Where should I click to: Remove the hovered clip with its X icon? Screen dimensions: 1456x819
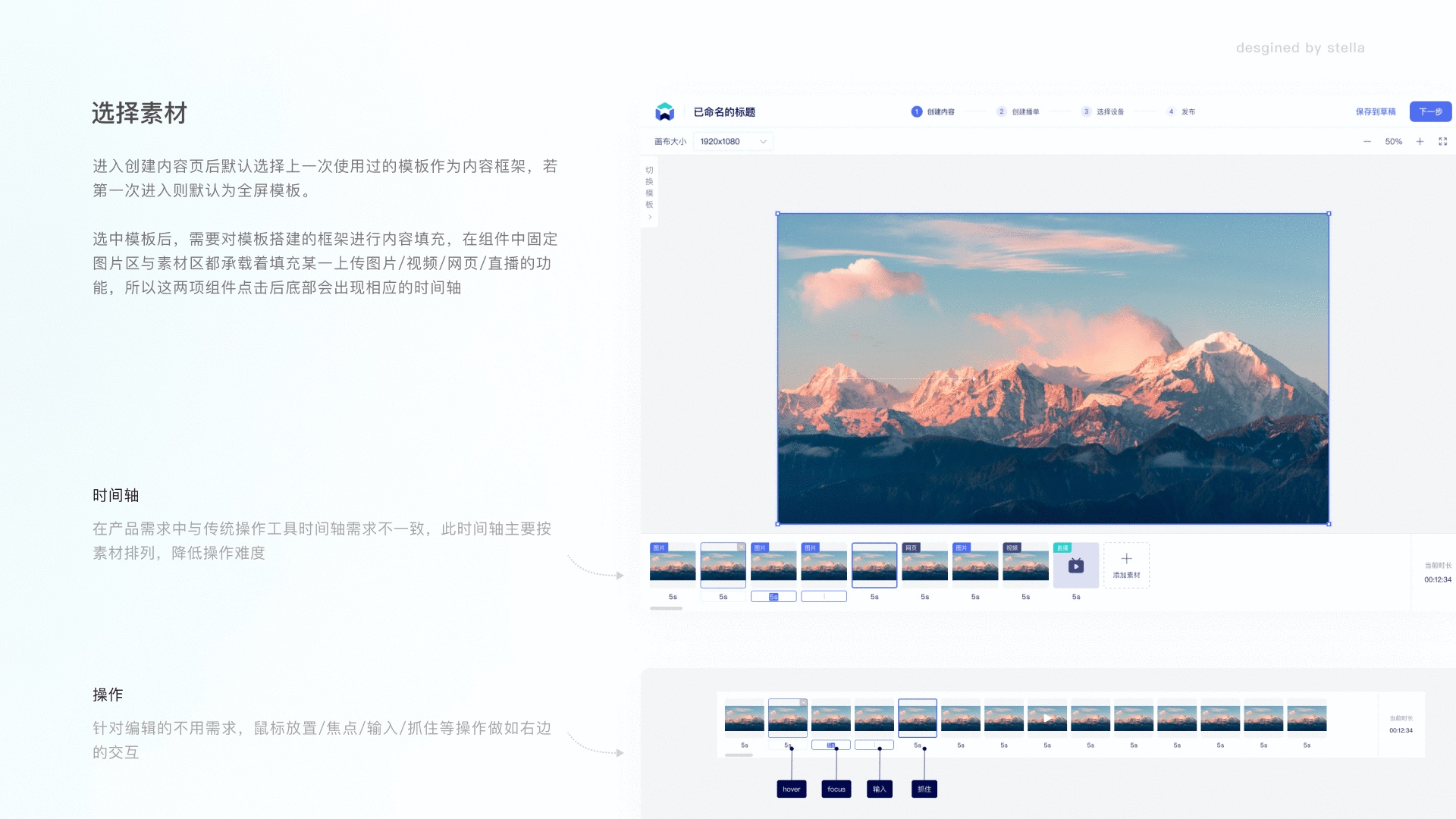click(742, 547)
